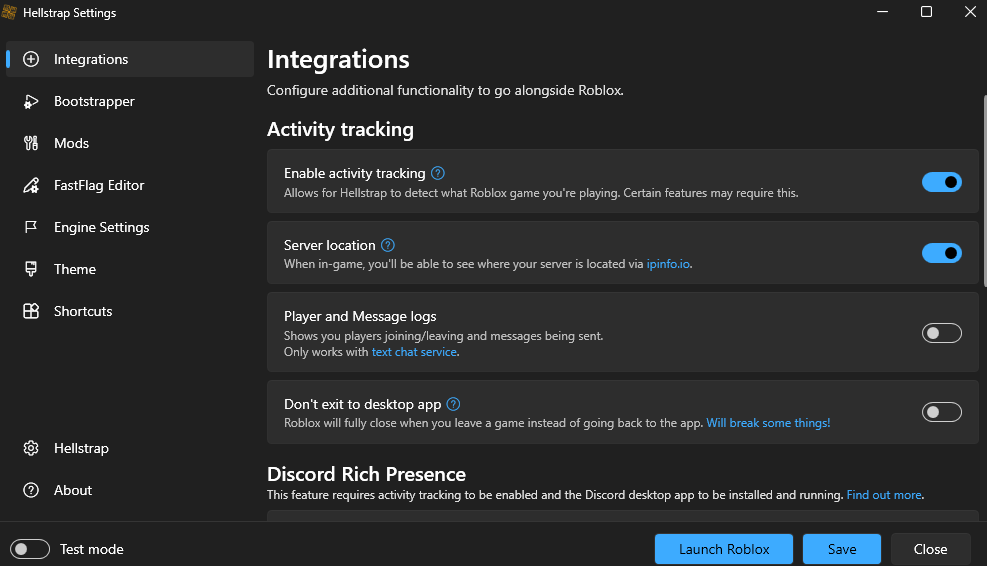This screenshot has width=987, height=566.
Task: Click help icon next to Enable activity tracking
Action: (438, 173)
